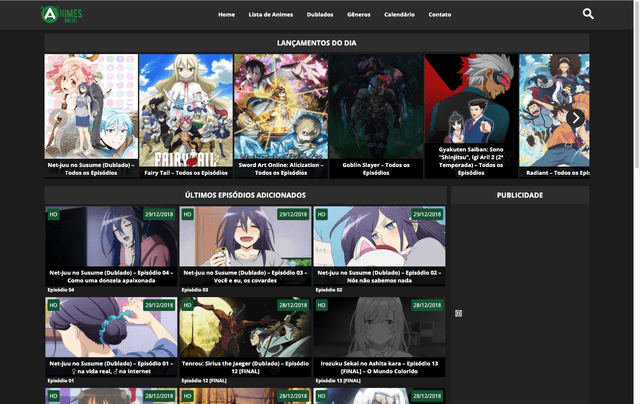Click 'Episódio 03' label under card

coord(195,290)
